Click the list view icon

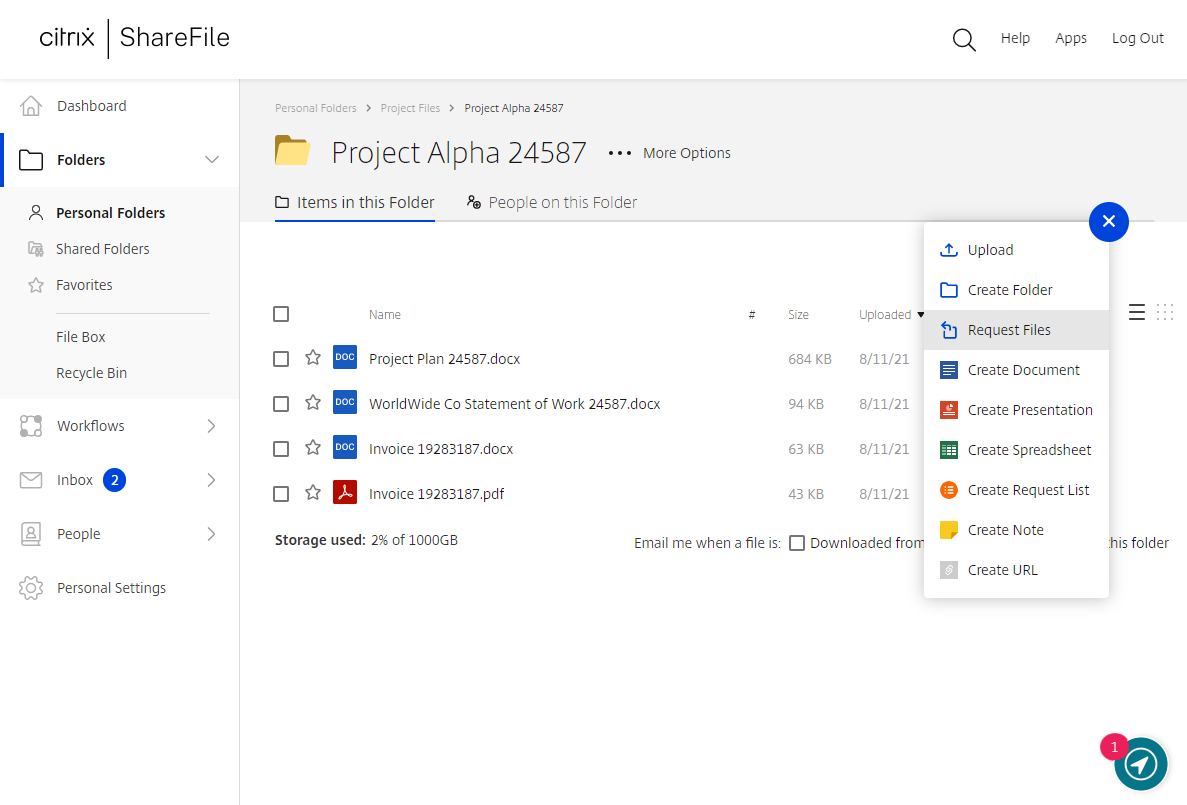click(1137, 313)
